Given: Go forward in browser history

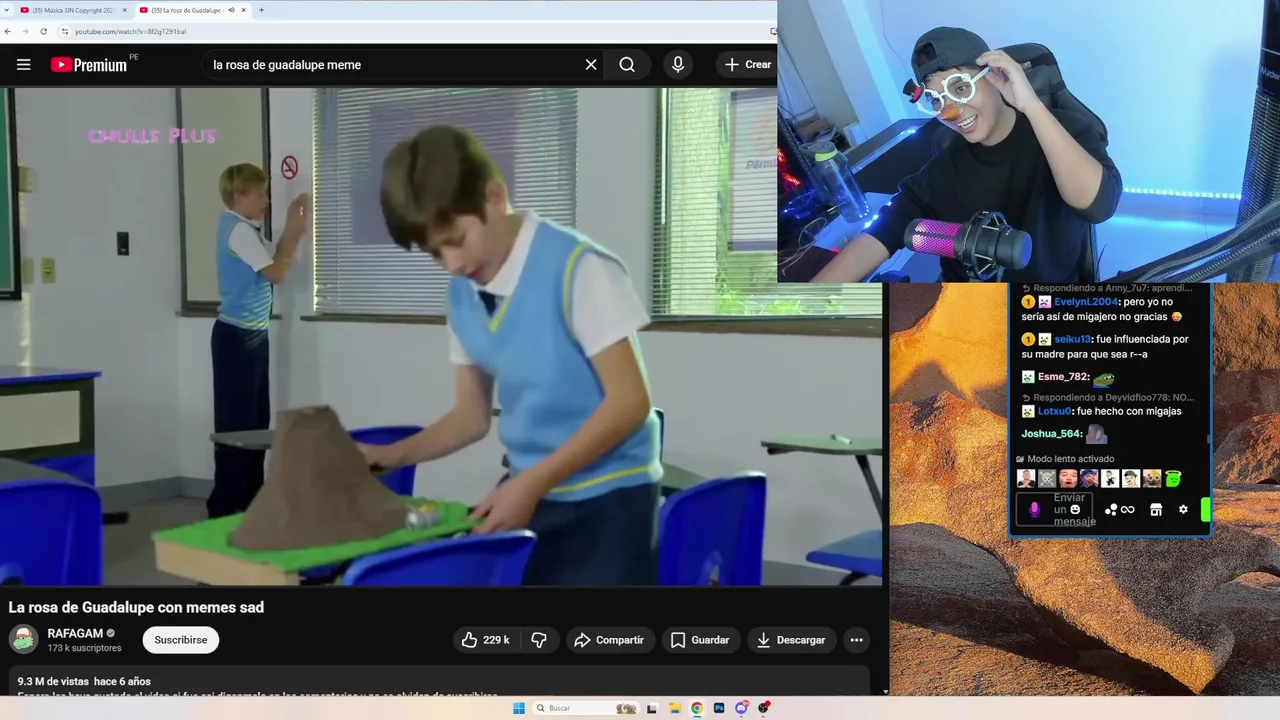Looking at the screenshot, I should 25,31.
